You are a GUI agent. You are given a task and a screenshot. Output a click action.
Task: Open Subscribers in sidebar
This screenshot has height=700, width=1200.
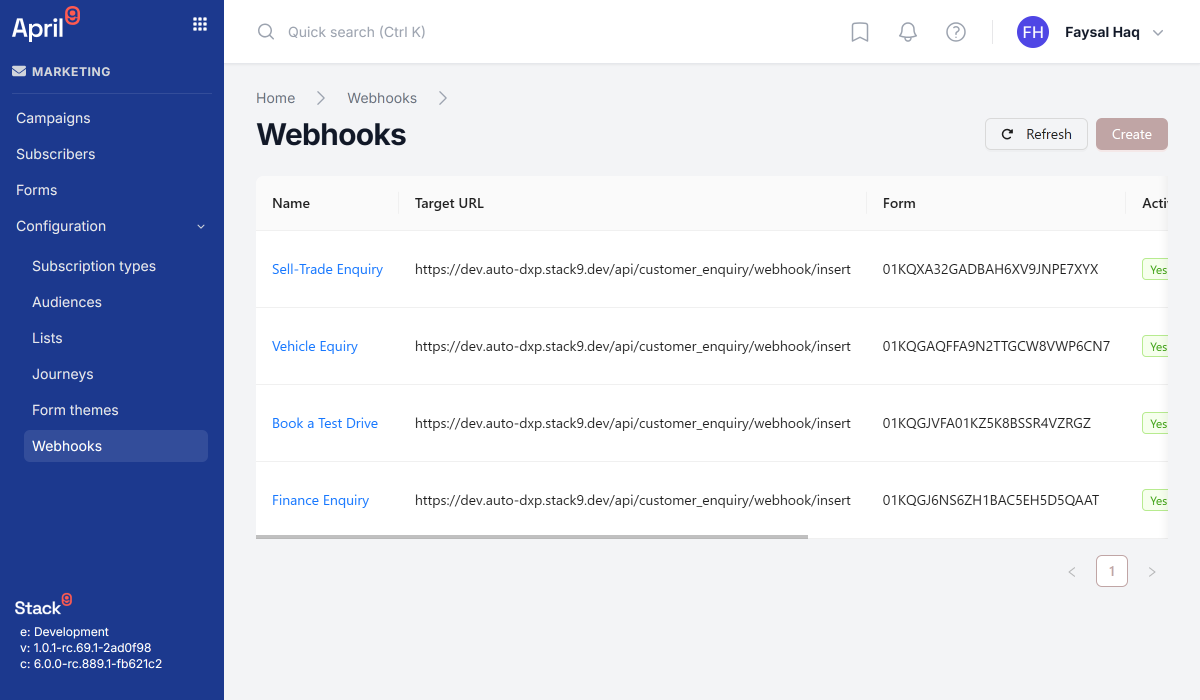pyautogui.click(x=112, y=154)
